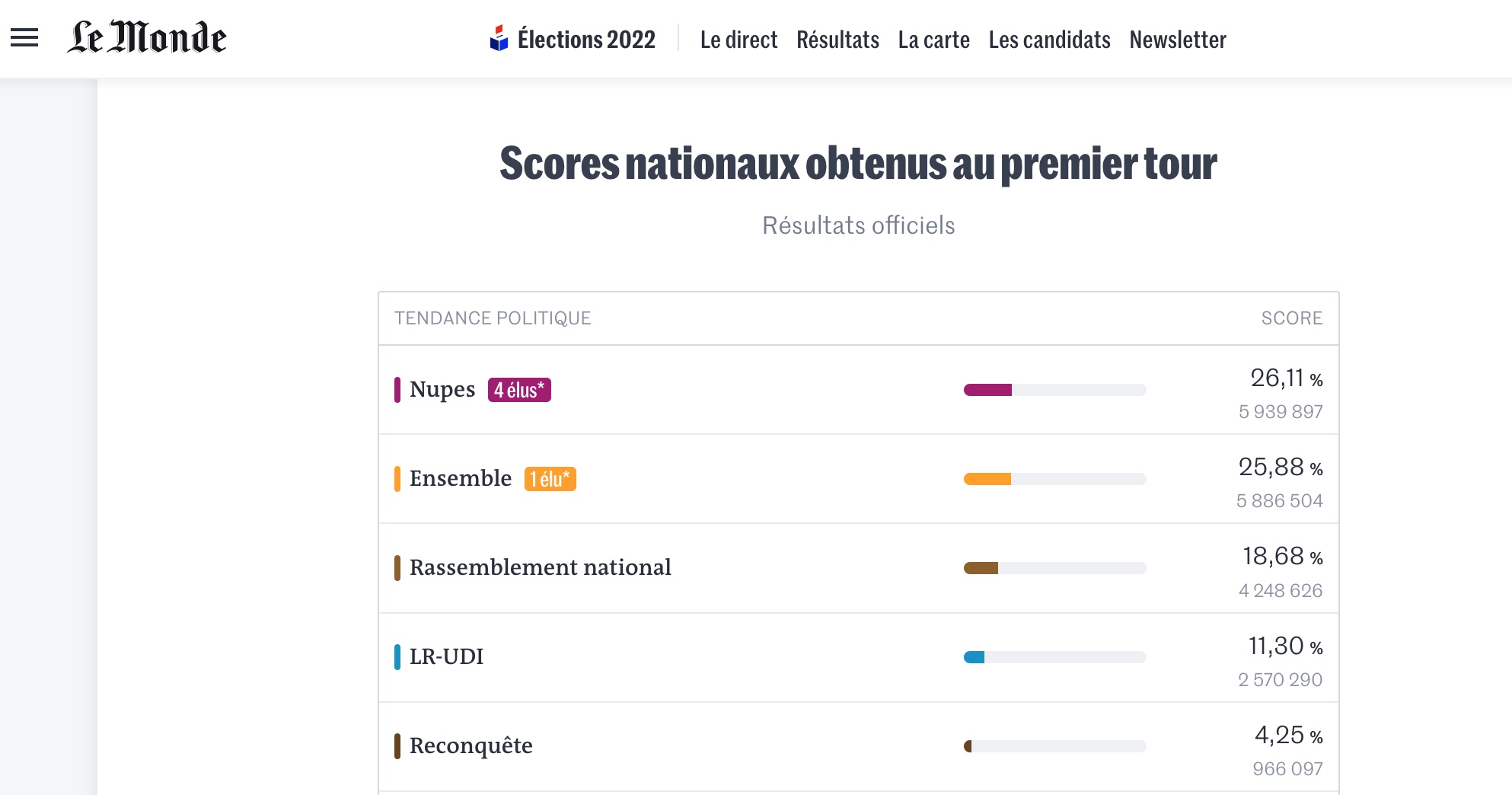Click the Ensemble "1 élu*" badge
The width and height of the screenshot is (1512, 795).
coord(550,479)
